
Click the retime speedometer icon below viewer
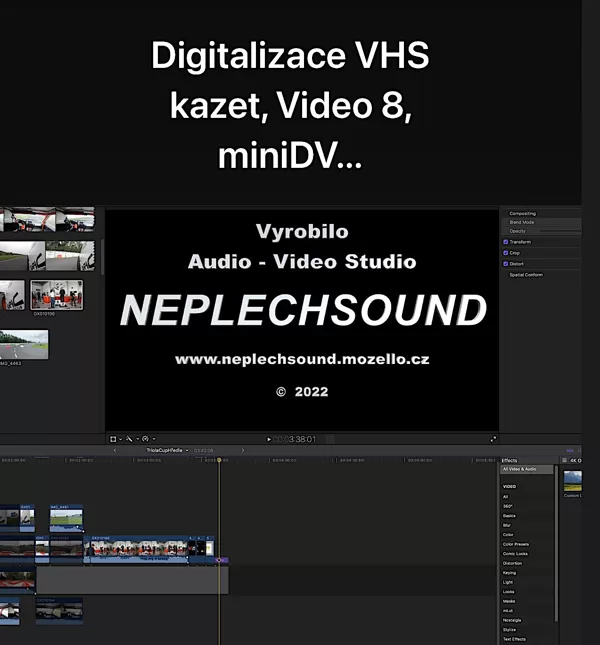pyautogui.click(x=145, y=439)
